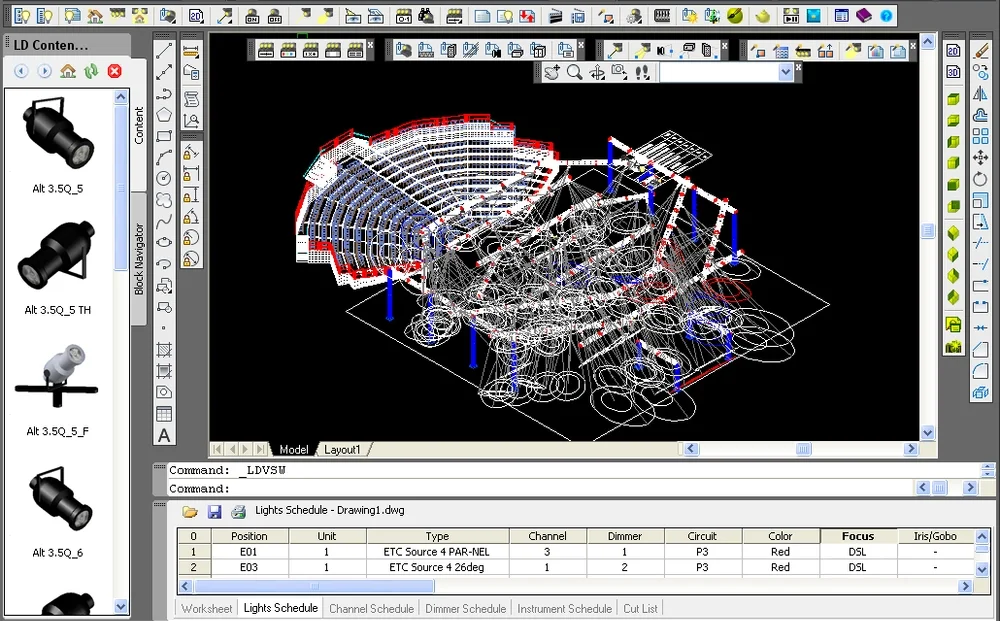Viewport: 1000px width, 621px height.
Task: Open the purple Help book icon
Action: pos(864,16)
